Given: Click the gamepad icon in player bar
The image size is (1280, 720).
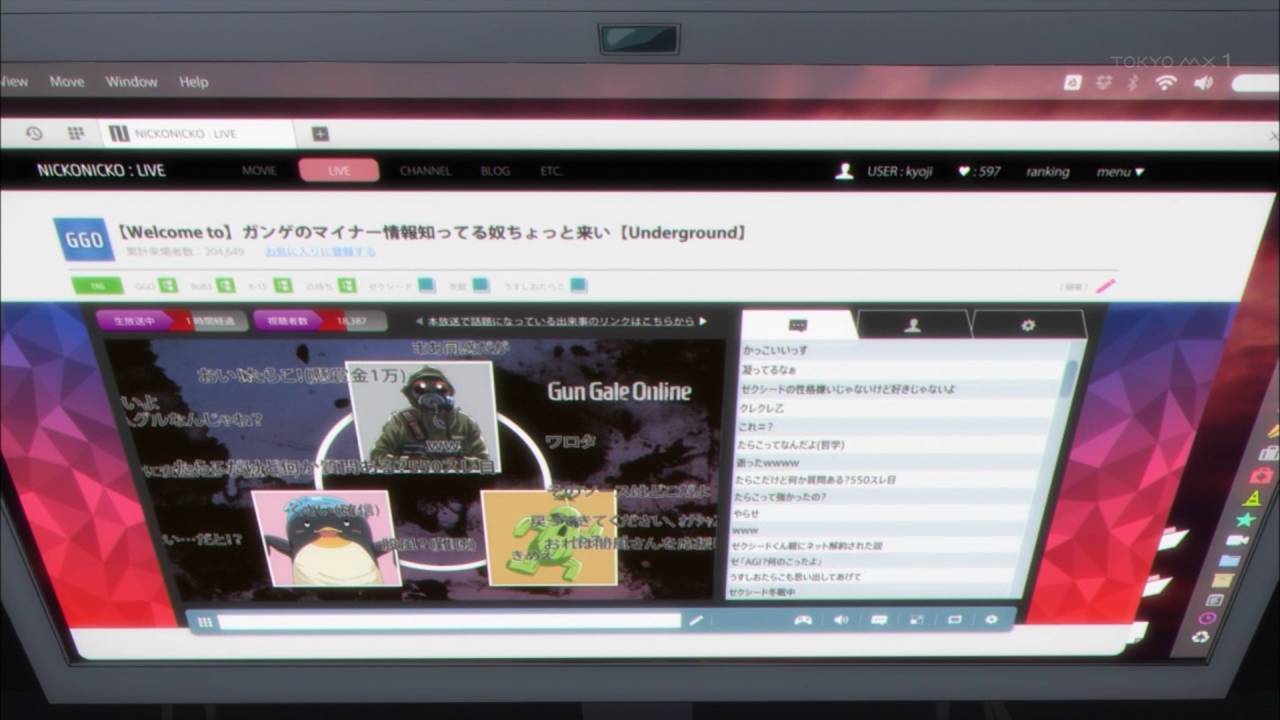Looking at the screenshot, I should (803, 620).
